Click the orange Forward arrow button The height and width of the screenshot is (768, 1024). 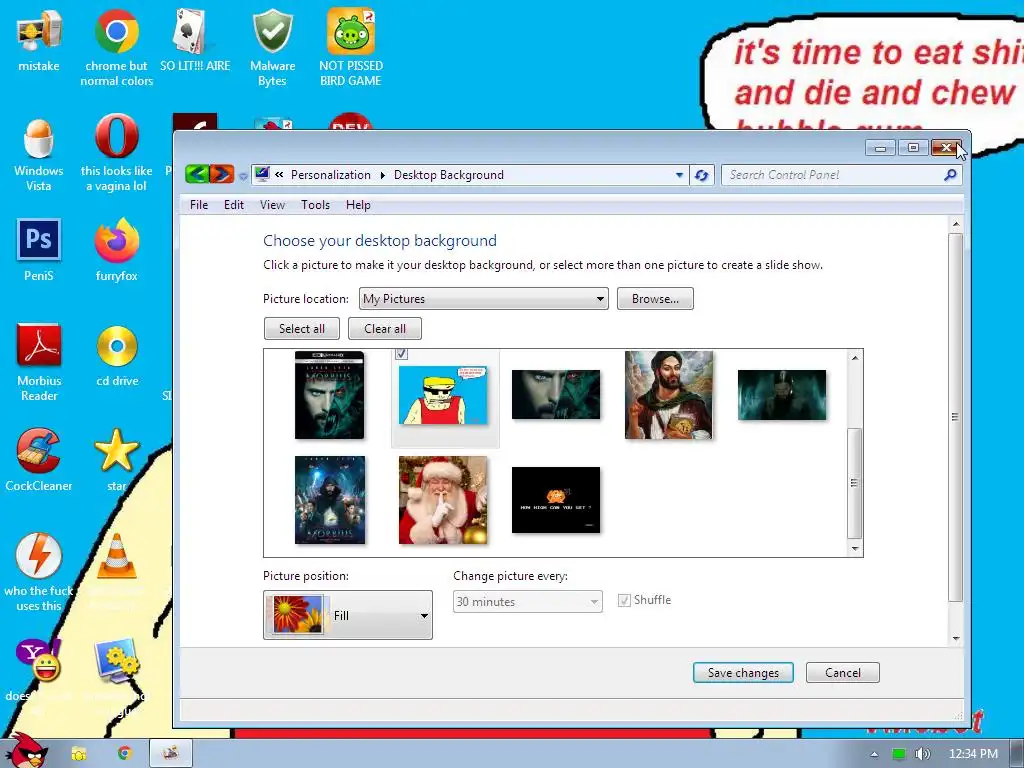(222, 174)
